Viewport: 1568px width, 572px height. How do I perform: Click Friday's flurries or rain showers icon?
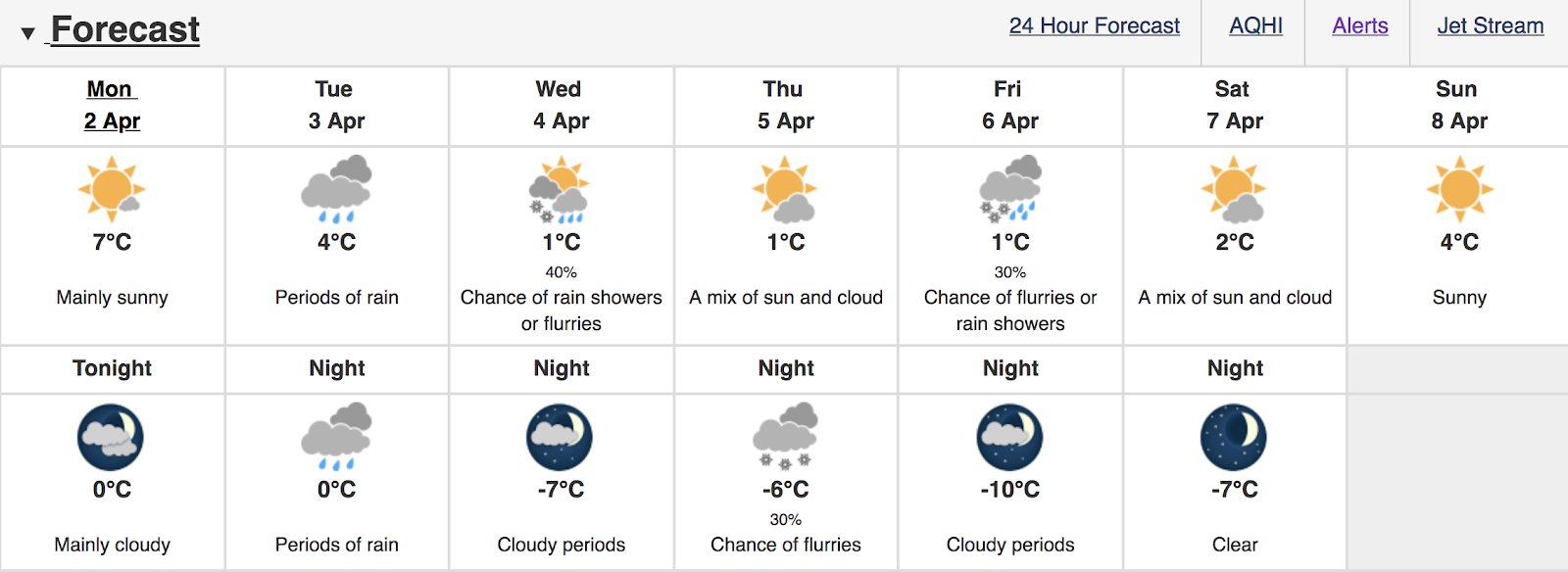(x=1009, y=189)
